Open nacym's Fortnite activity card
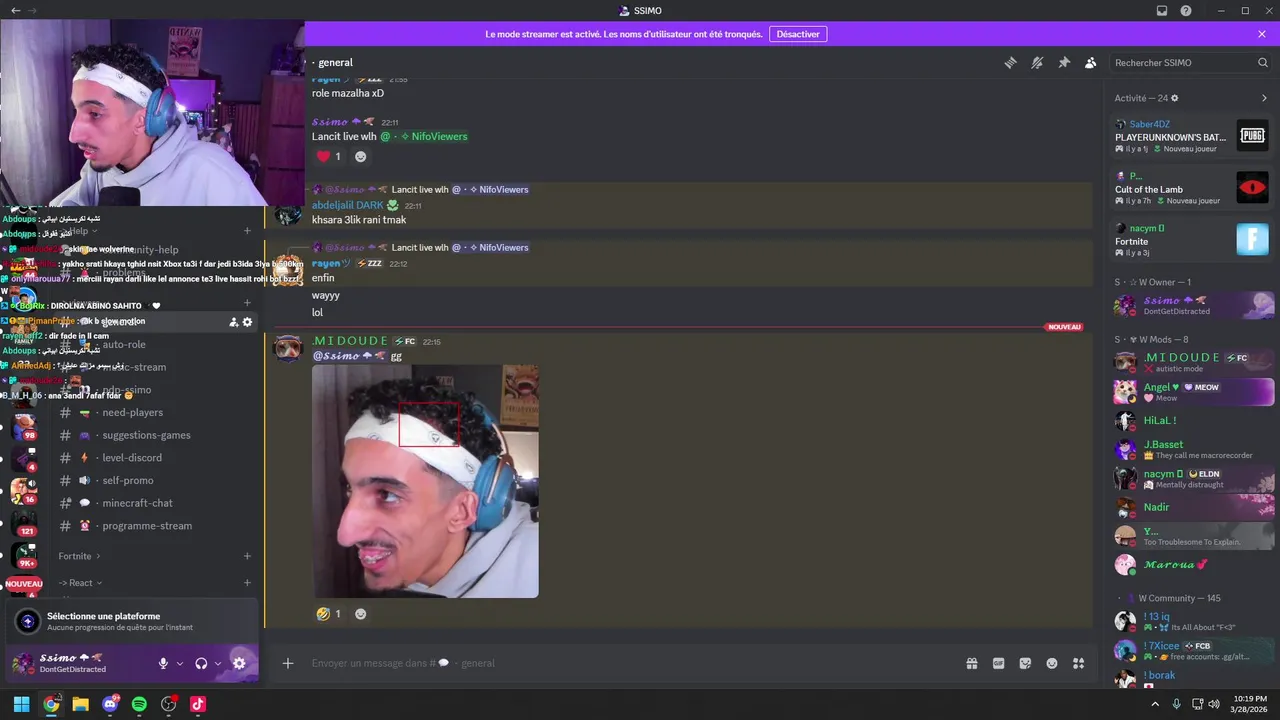This screenshot has width=1280, height=720. (x=1192, y=240)
